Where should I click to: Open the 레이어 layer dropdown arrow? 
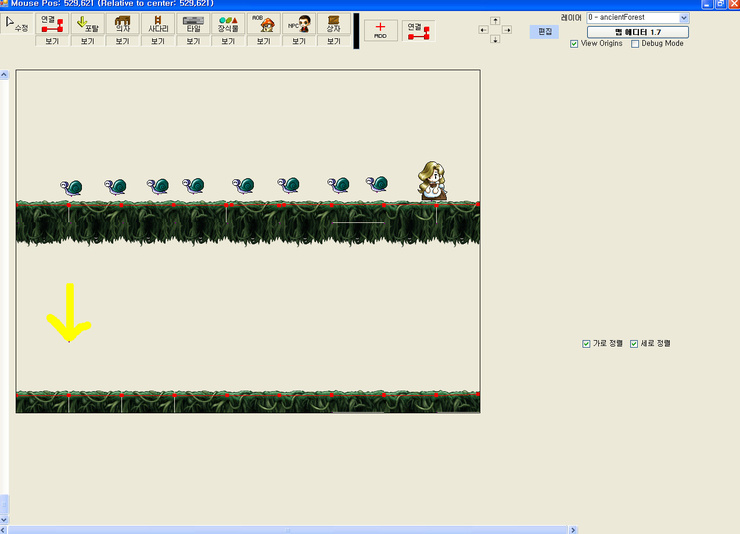(684, 17)
